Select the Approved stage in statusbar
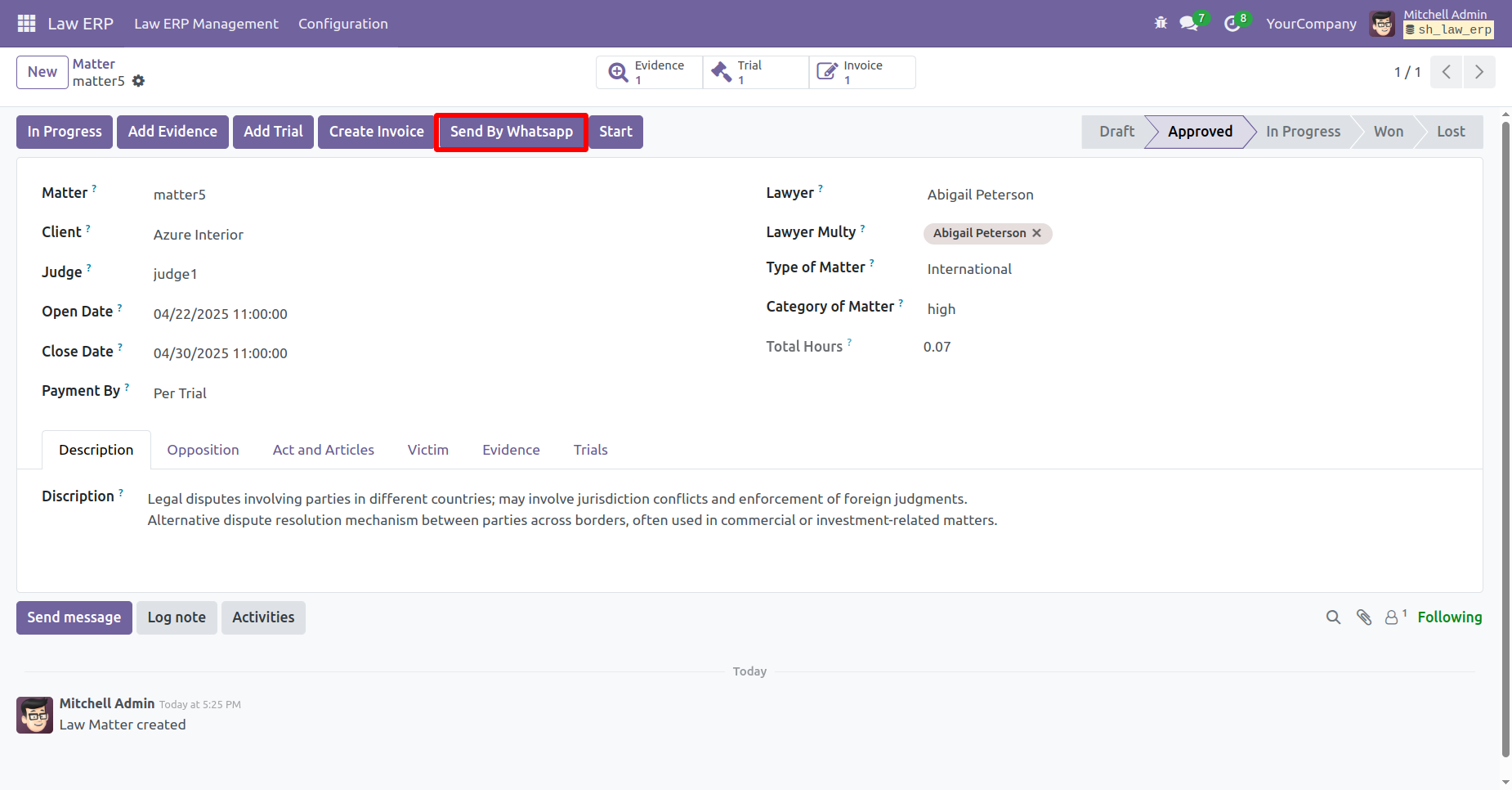 tap(1200, 132)
